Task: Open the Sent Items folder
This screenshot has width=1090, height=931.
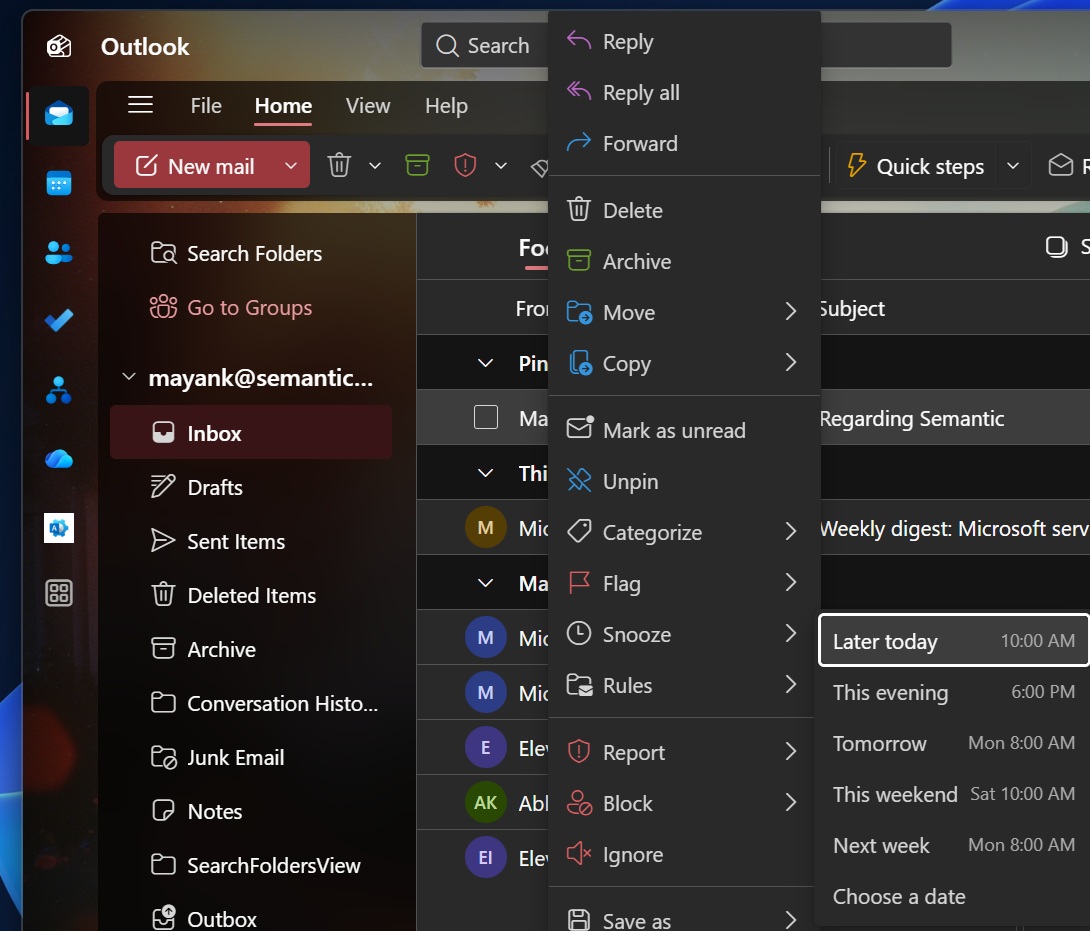Action: click(x=250, y=541)
